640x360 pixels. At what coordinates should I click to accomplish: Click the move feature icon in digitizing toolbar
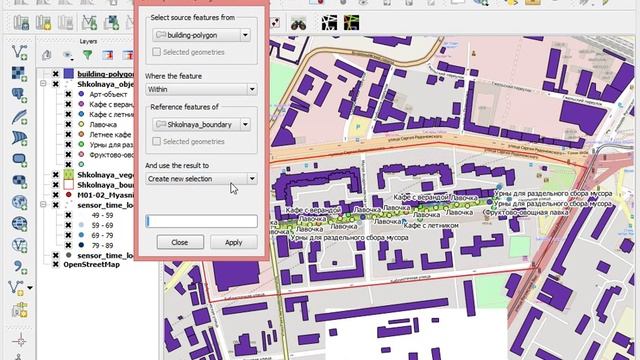pos(111,23)
